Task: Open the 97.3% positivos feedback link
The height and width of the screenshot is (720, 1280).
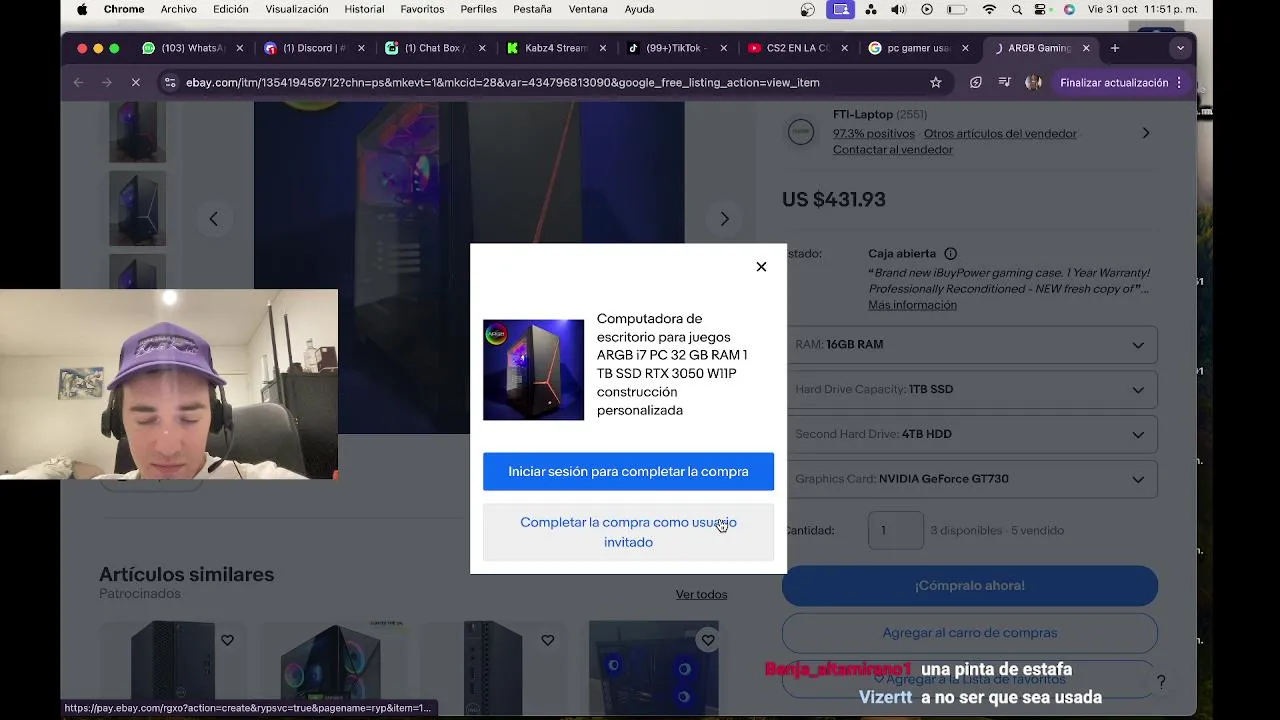Action: pos(874,134)
